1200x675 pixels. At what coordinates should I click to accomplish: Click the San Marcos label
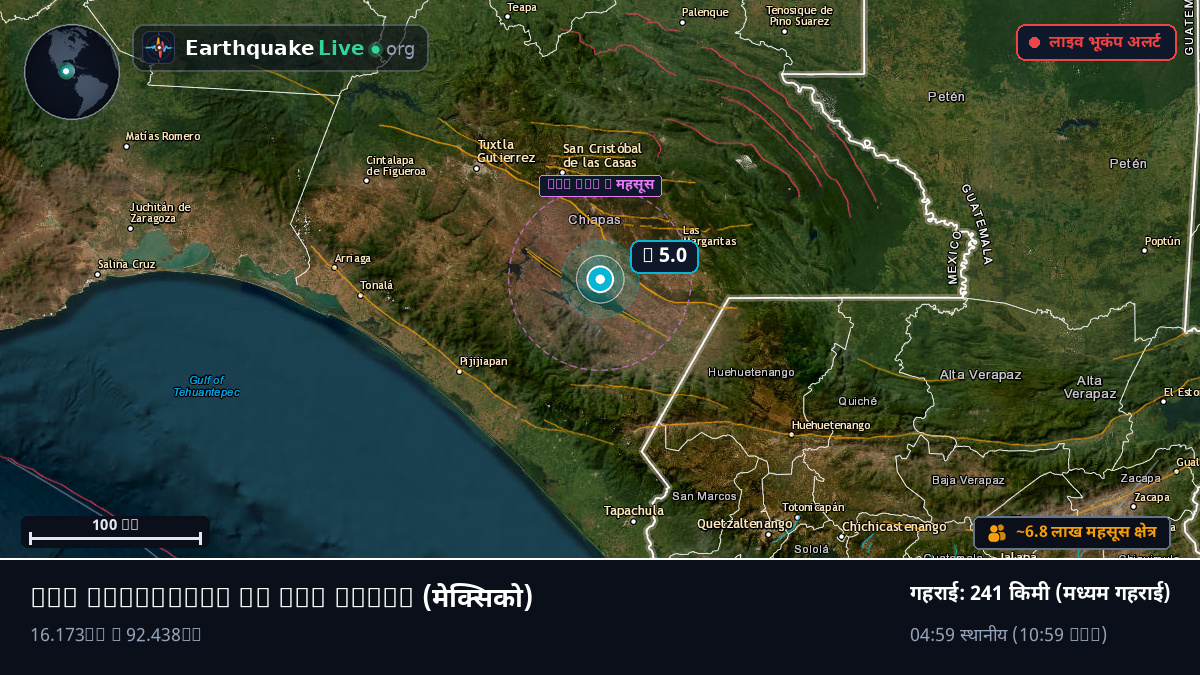coord(704,496)
